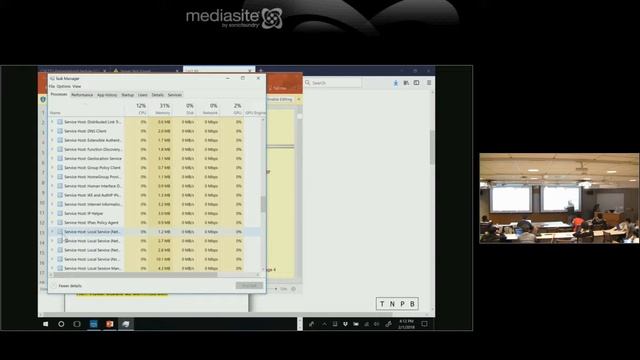Select Service Host: HomeGroup Provider text
Viewport: 640px width, 360px height.
(x=92, y=177)
